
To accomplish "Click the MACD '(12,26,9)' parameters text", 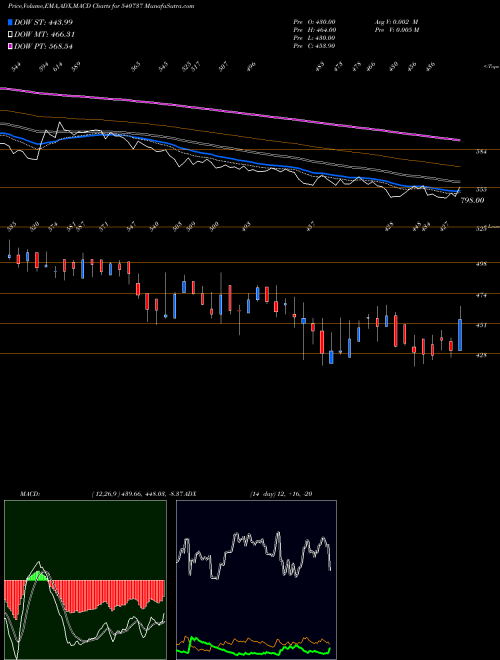I will point(104,494).
